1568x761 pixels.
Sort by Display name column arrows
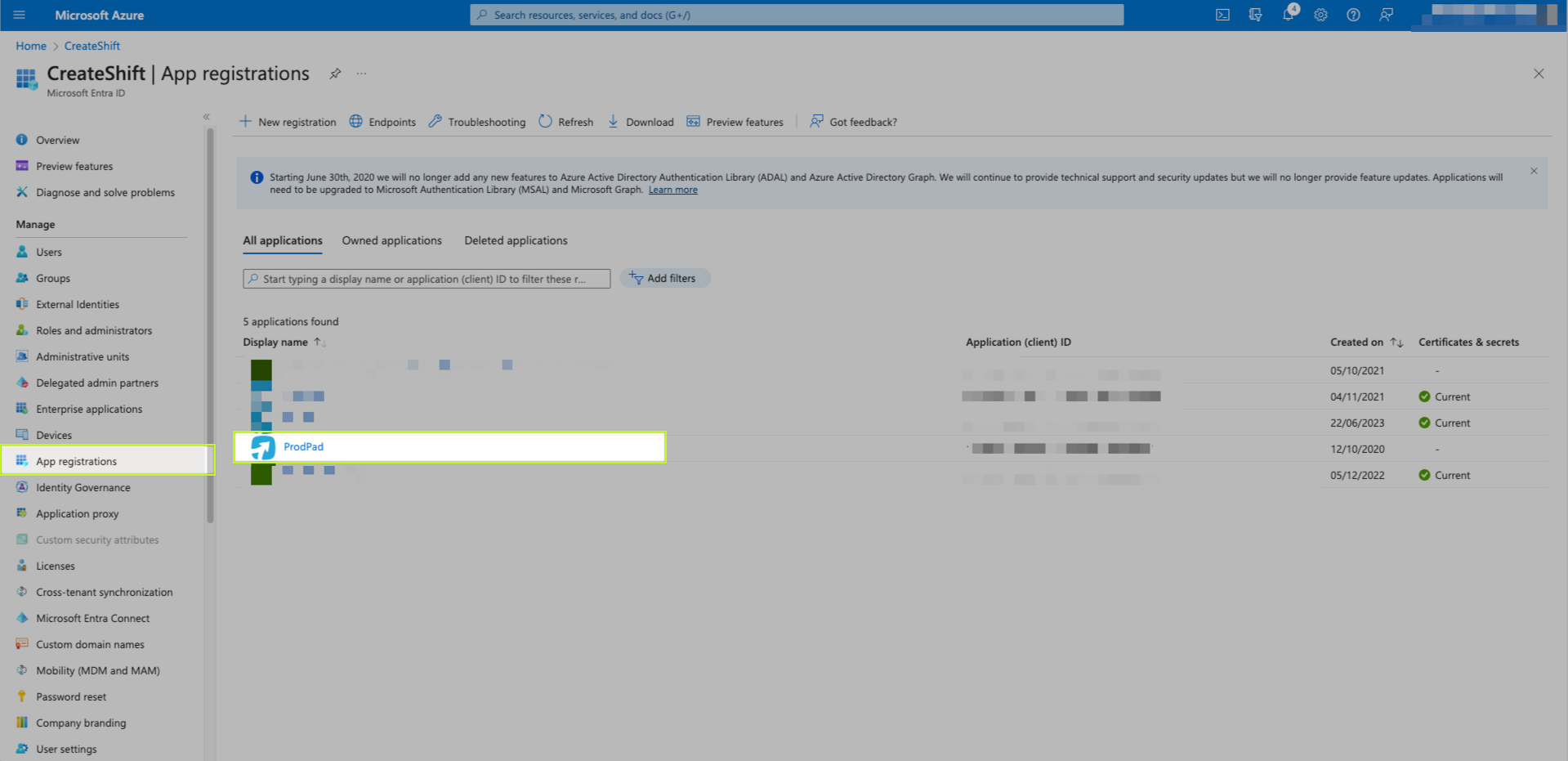click(x=319, y=342)
